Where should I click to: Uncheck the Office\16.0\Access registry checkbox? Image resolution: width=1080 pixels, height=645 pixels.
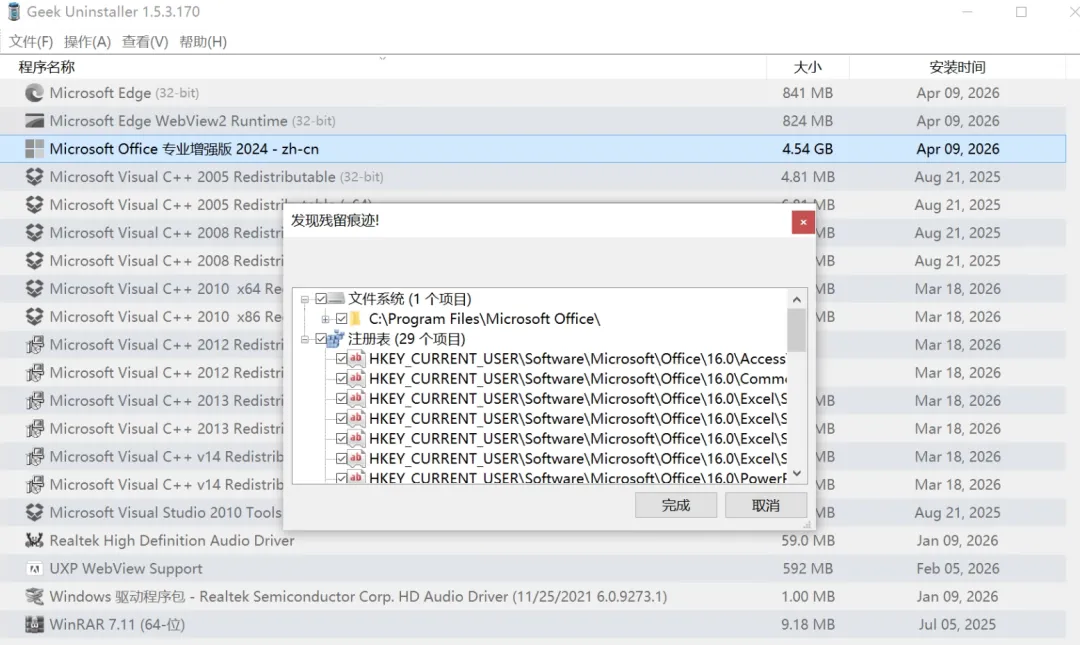click(x=342, y=359)
